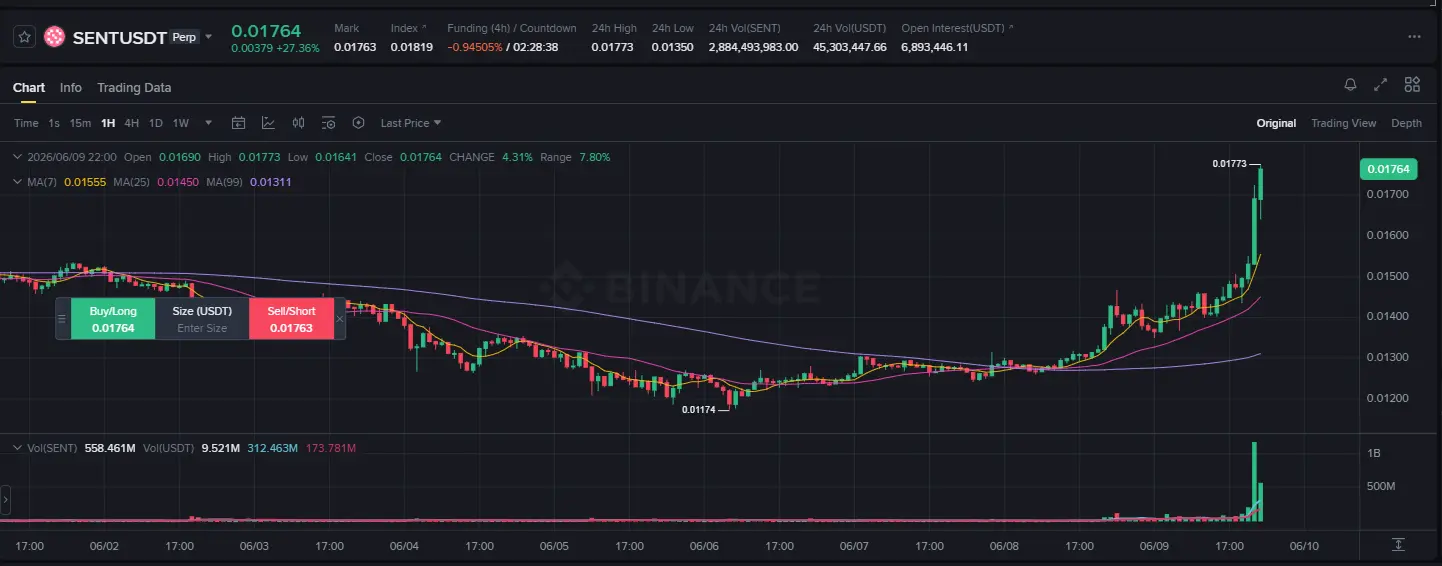Select the 4H time interval
Screen dimensions: 1442x566
(132, 123)
